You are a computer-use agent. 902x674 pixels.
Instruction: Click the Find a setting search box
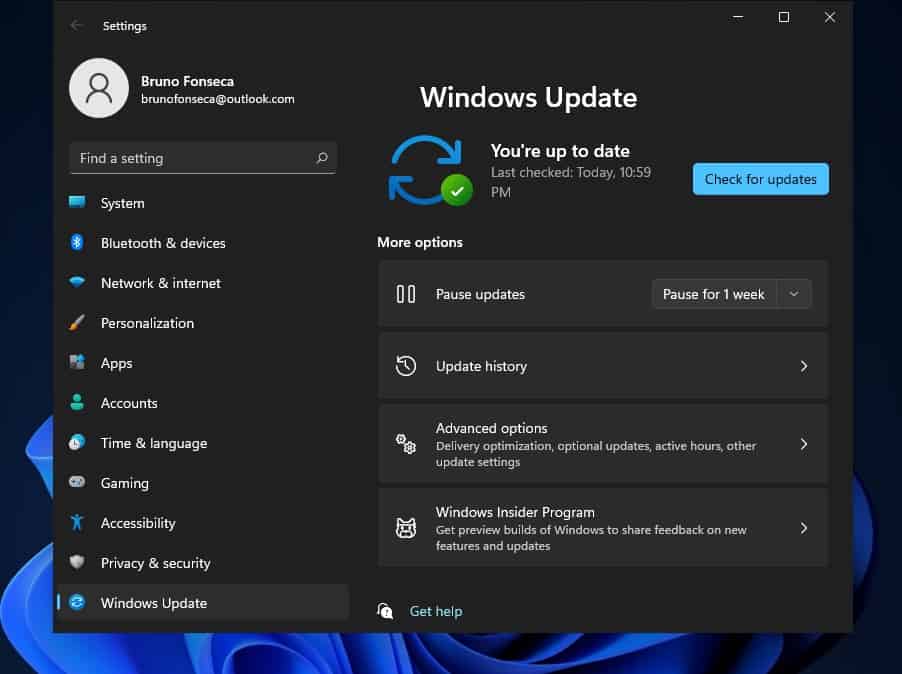click(x=202, y=158)
